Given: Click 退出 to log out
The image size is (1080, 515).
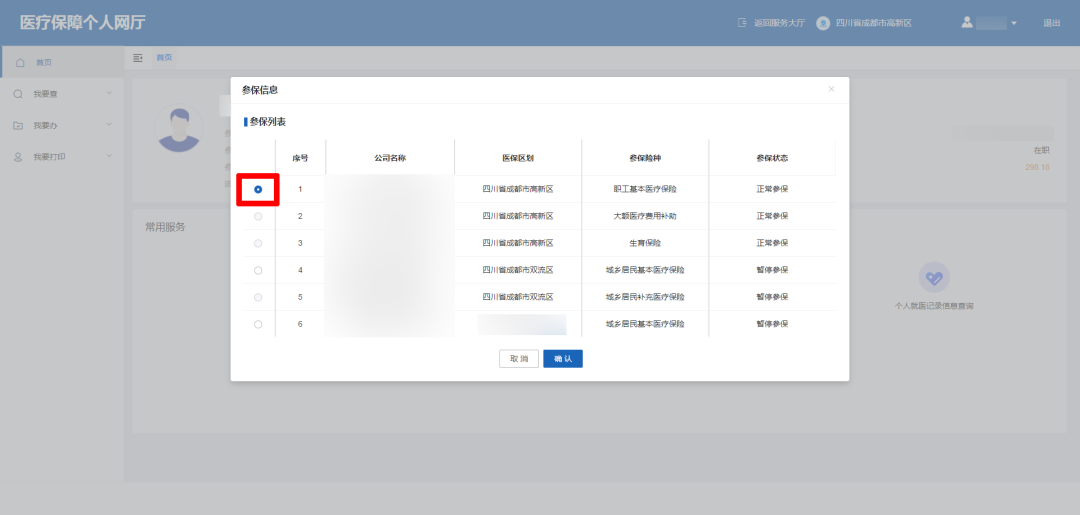Looking at the screenshot, I should coord(1052,23).
